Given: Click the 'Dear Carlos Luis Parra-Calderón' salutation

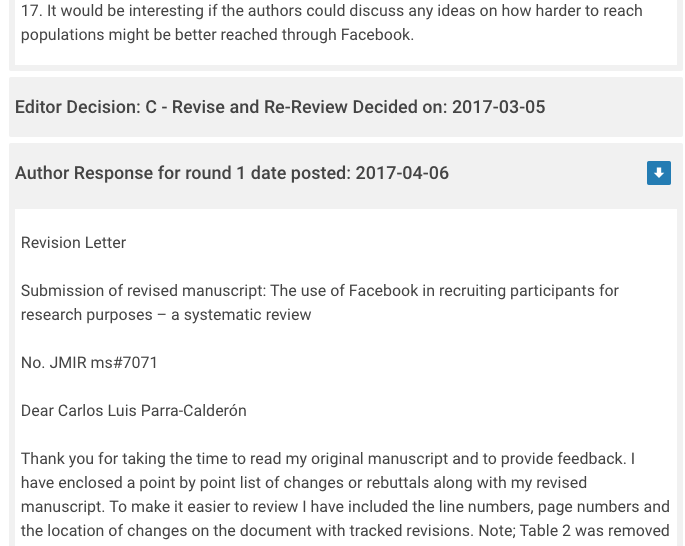Looking at the screenshot, I should pyautogui.click(x=133, y=410).
